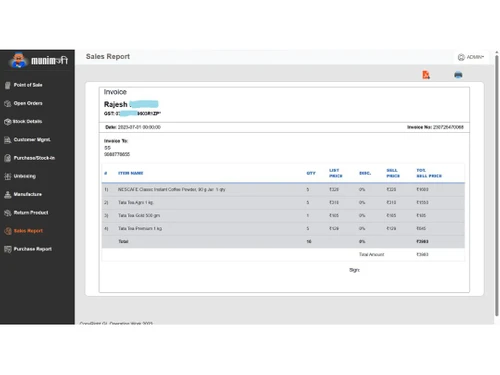
Task: Click the admin user avatar icon
Action: [461, 57]
